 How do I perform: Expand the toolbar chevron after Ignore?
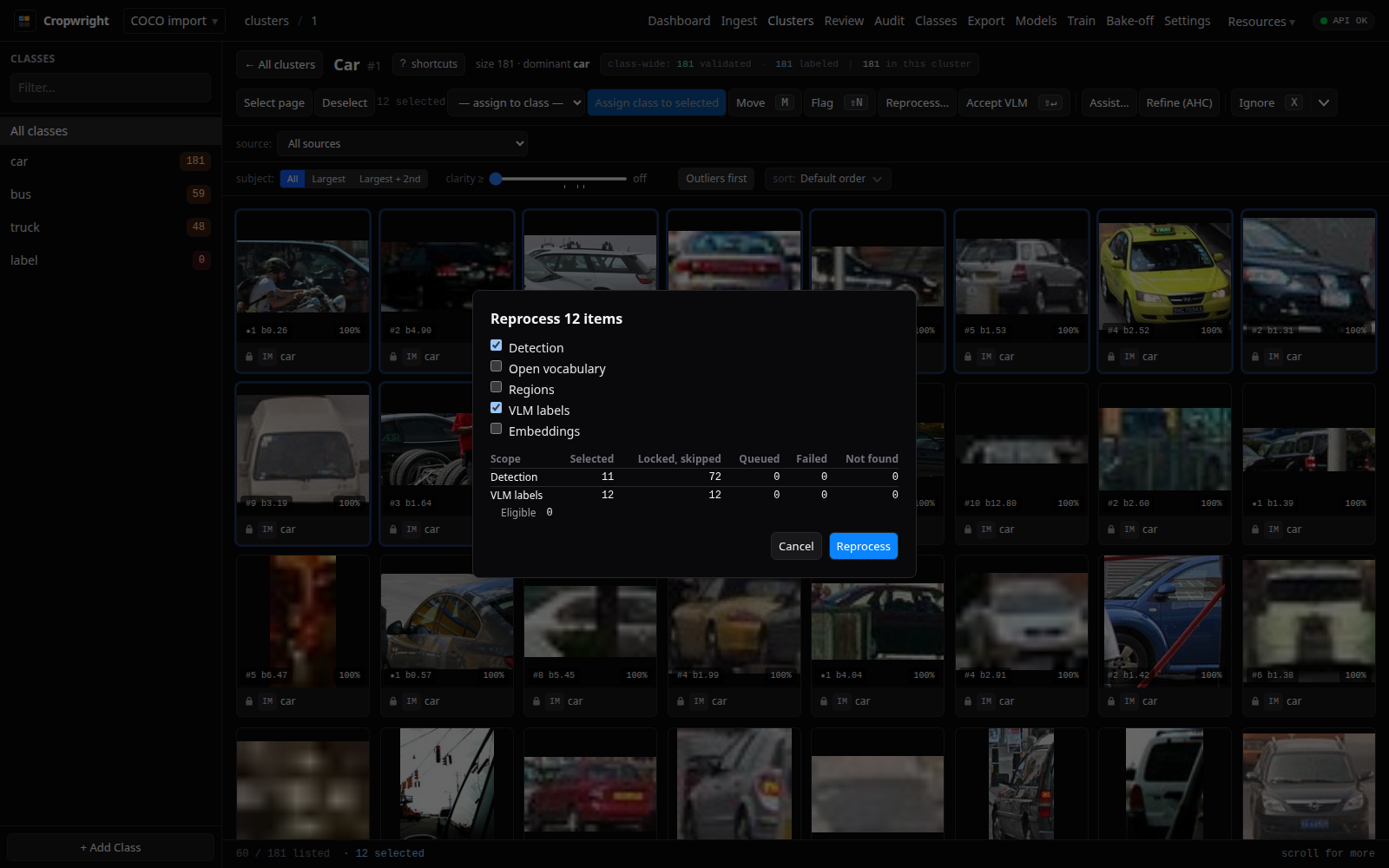tap(1324, 102)
